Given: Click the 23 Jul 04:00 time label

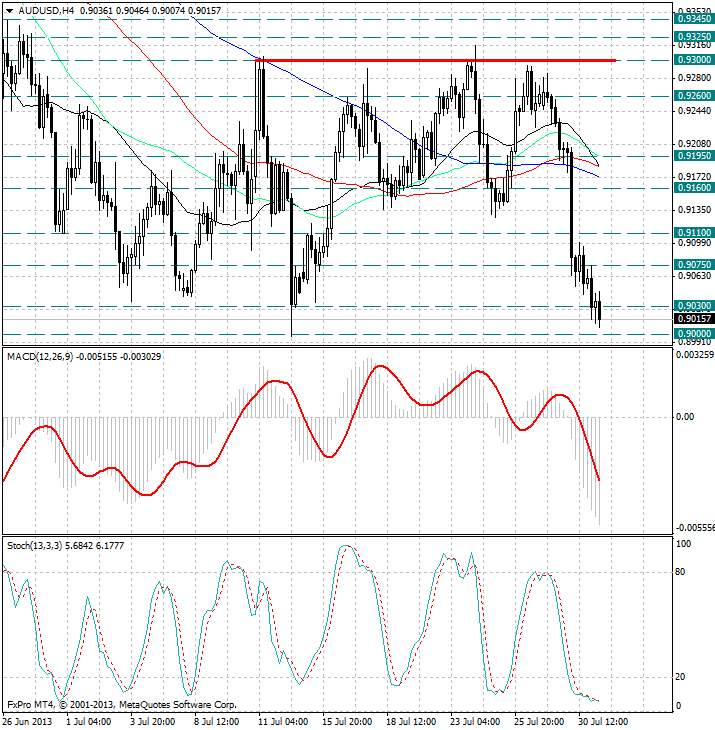Looking at the screenshot, I should (475, 722).
